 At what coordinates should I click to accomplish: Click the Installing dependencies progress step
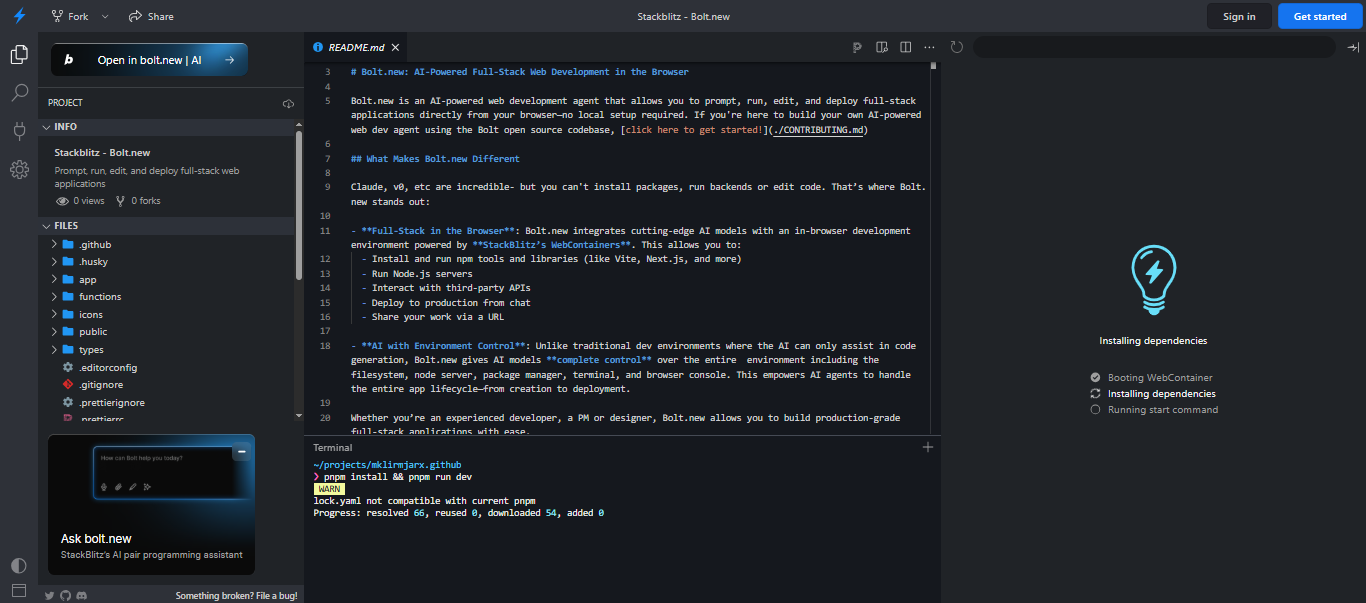click(x=1154, y=394)
